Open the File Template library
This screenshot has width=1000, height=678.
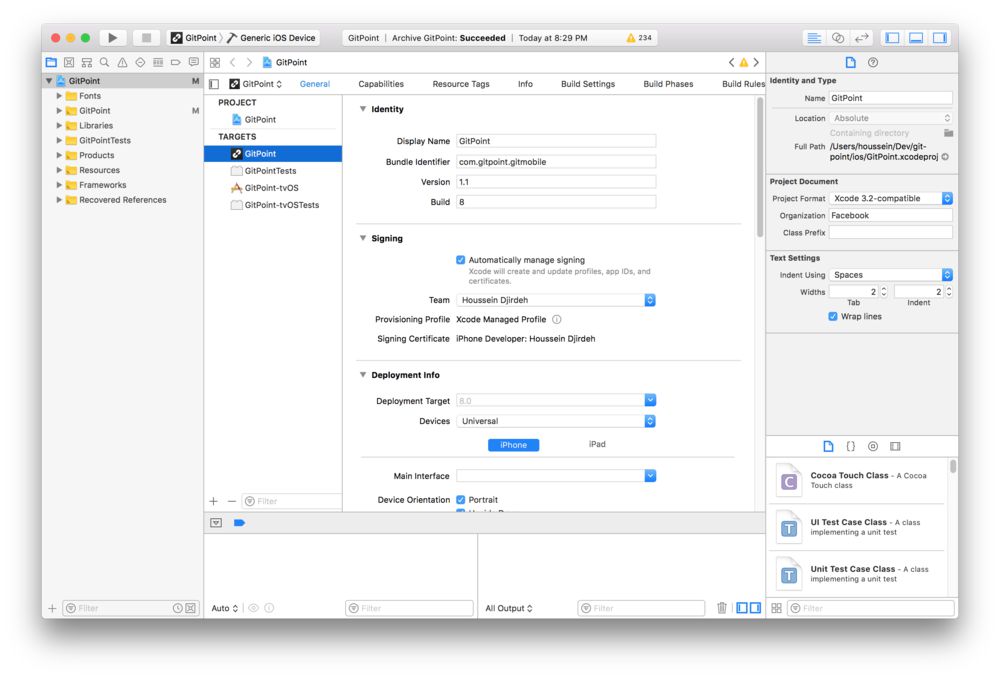(828, 446)
